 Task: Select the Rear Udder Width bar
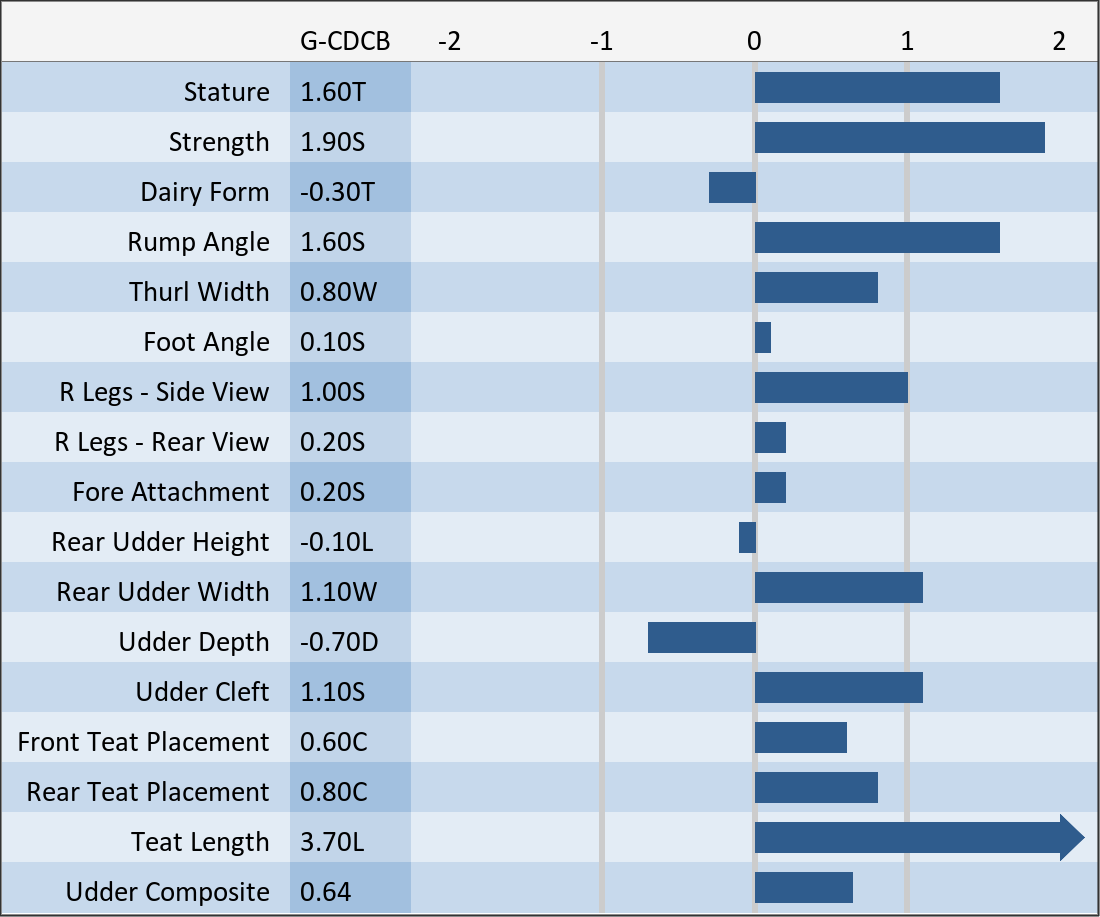(838, 588)
